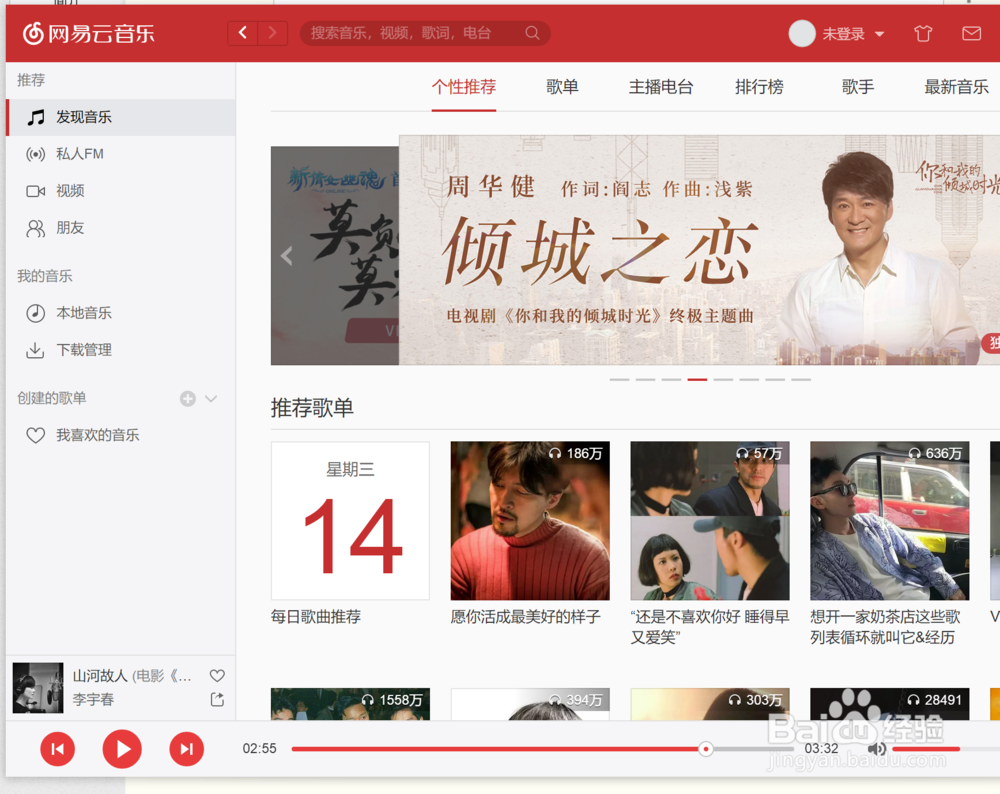Click the 愿你活成最美好的样子 title

(526, 617)
